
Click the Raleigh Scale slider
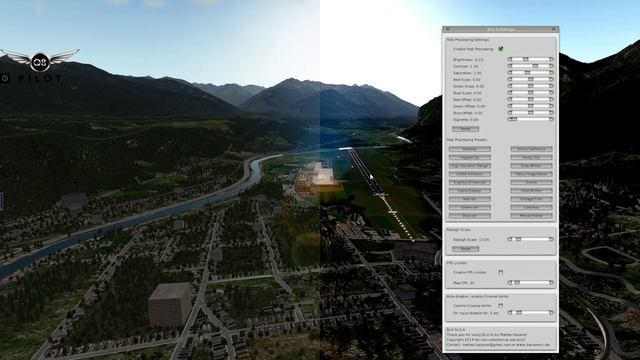click(531, 239)
